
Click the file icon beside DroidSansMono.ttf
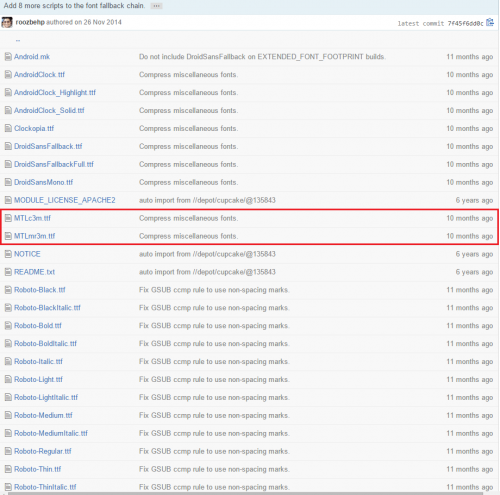8,182
